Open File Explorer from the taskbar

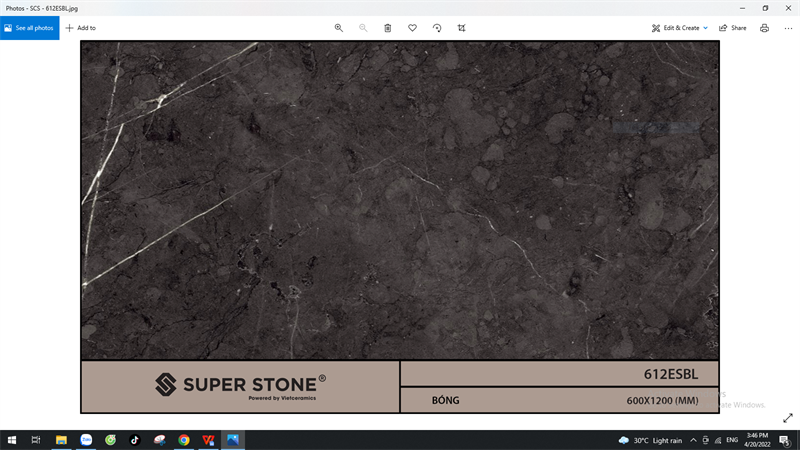pos(61,440)
